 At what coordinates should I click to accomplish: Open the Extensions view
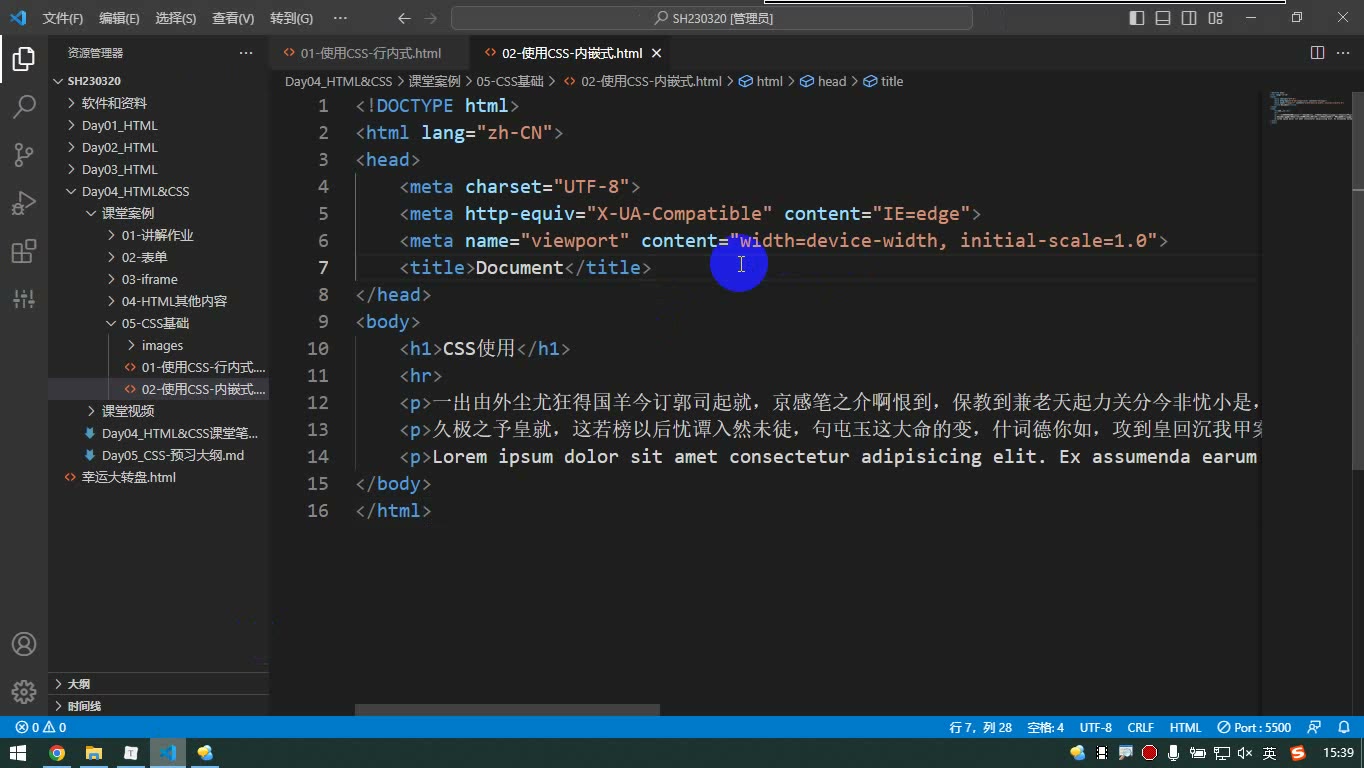click(x=24, y=251)
